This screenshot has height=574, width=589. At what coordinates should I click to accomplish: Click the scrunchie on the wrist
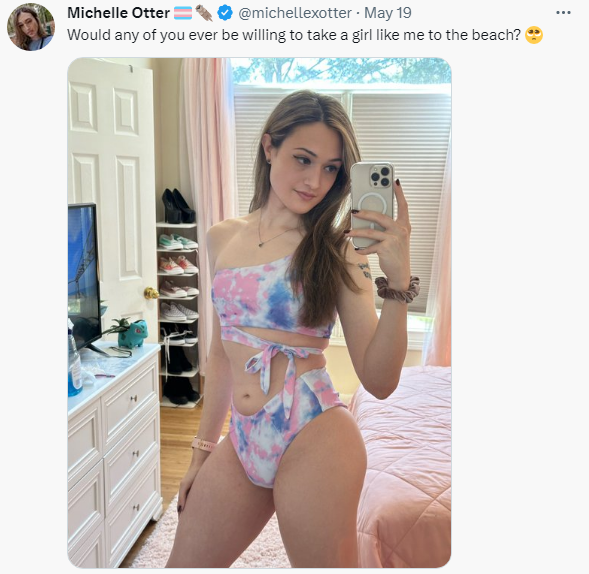[x=397, y=289]
